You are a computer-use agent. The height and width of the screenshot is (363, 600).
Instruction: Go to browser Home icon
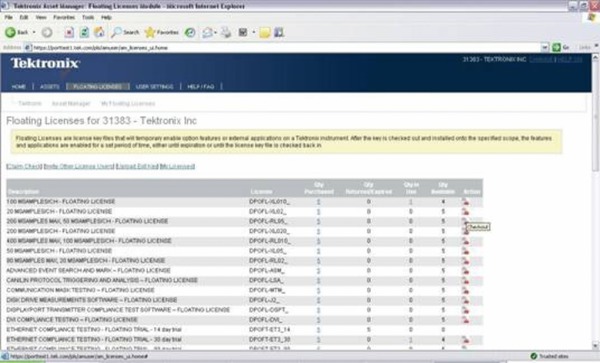[99, 33]
